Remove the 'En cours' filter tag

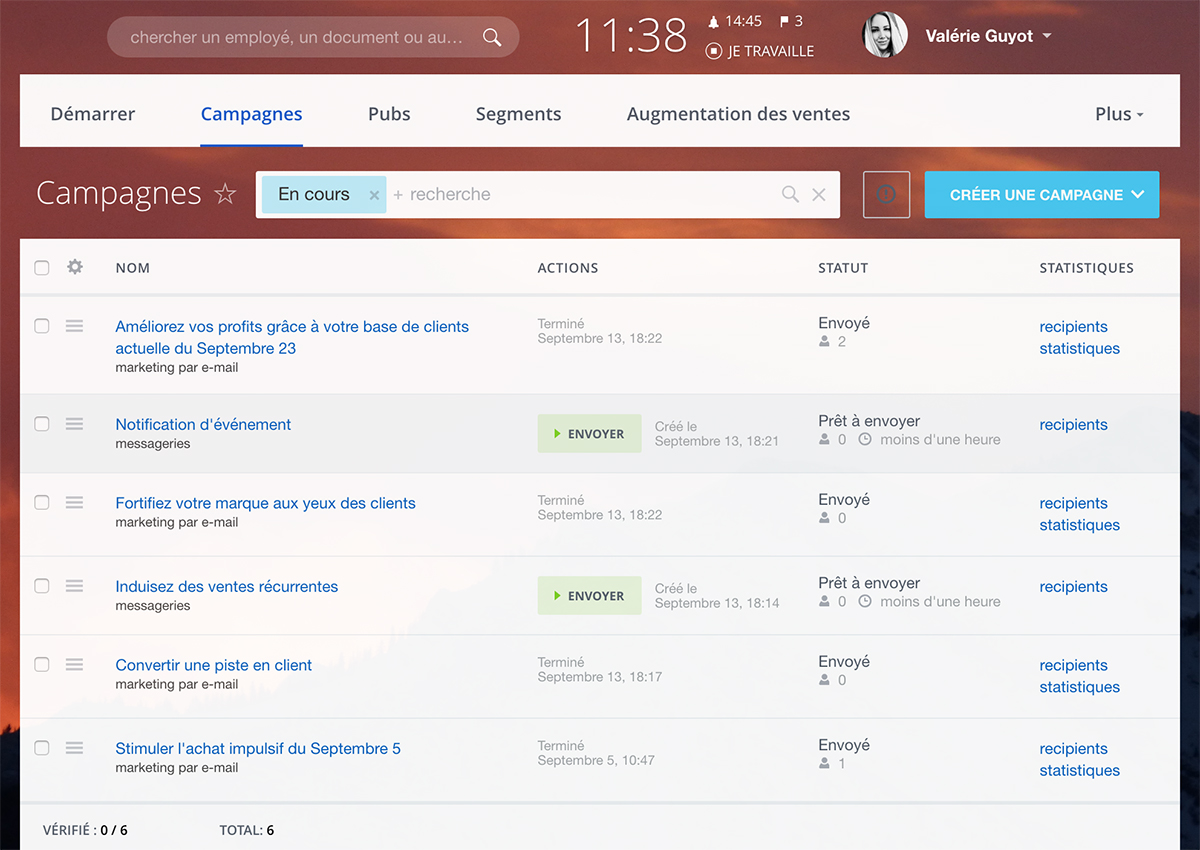click(374, 195)
